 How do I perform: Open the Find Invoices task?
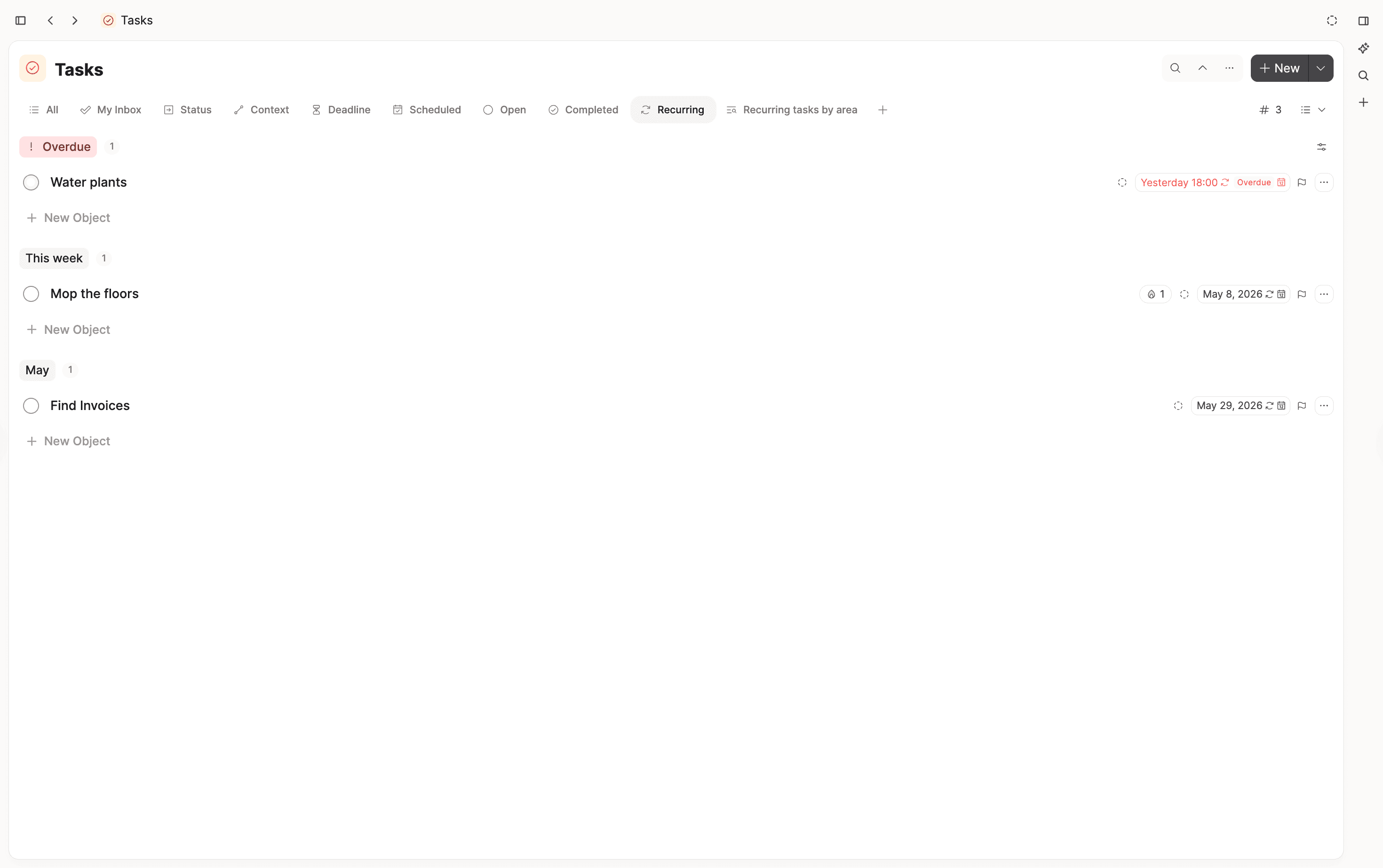coord(90,406)
